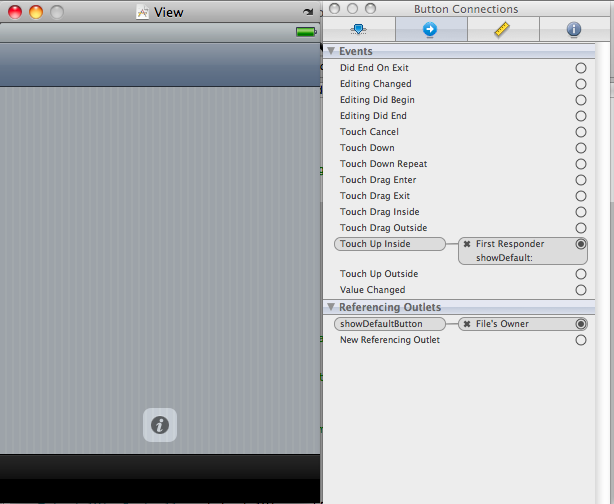Click the Touch Down connection circle
The height and width of the screenshot is (504, 614).
coord(581,148)
